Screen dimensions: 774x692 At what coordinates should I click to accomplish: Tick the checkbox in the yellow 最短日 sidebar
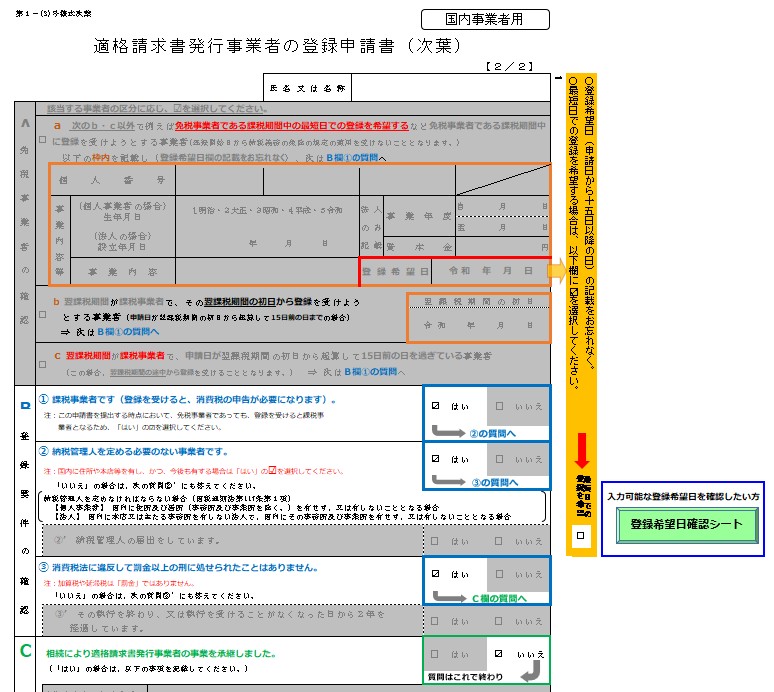click(580, 535)
